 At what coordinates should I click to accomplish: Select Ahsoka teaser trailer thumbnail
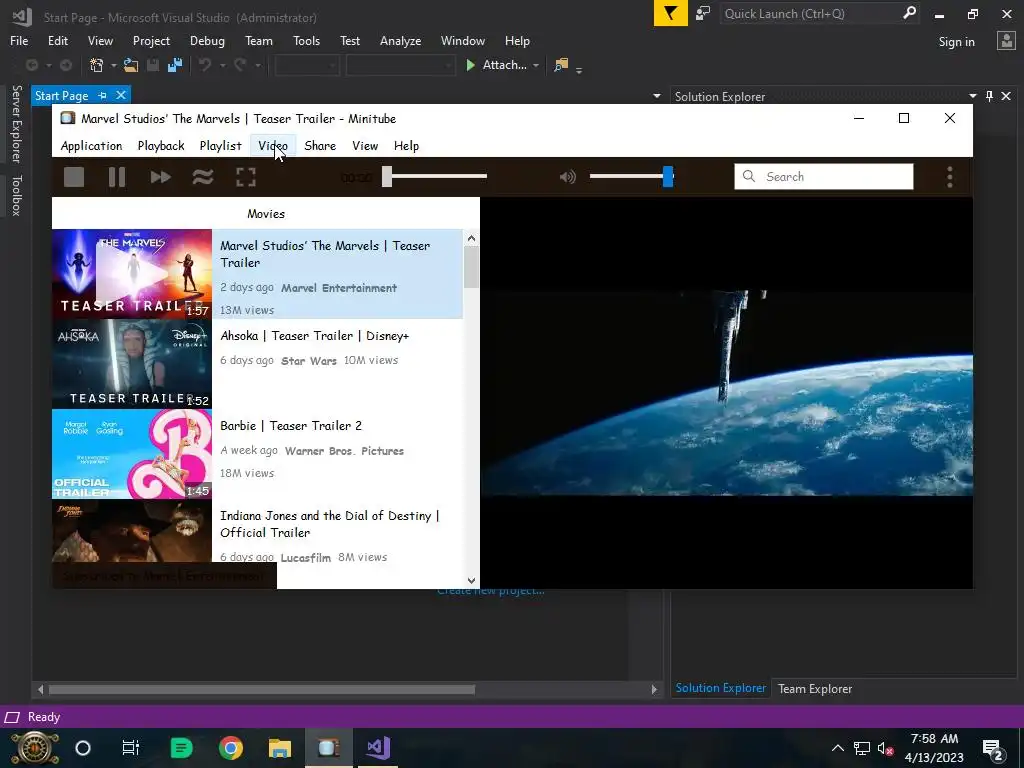coord(132,364)
